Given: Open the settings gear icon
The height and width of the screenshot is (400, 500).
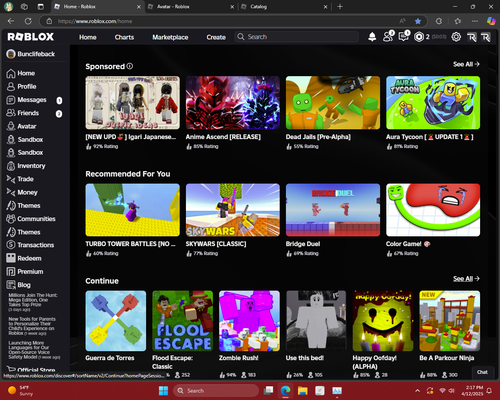Looking at the screenshot, I should [456, 37].
